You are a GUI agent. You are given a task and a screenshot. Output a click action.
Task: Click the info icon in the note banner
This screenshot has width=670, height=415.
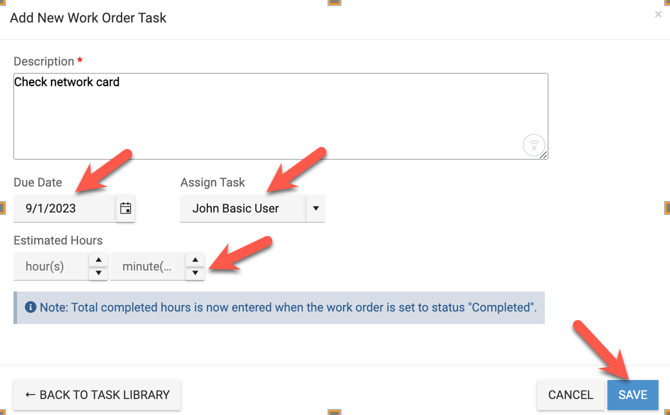point(30,308)
